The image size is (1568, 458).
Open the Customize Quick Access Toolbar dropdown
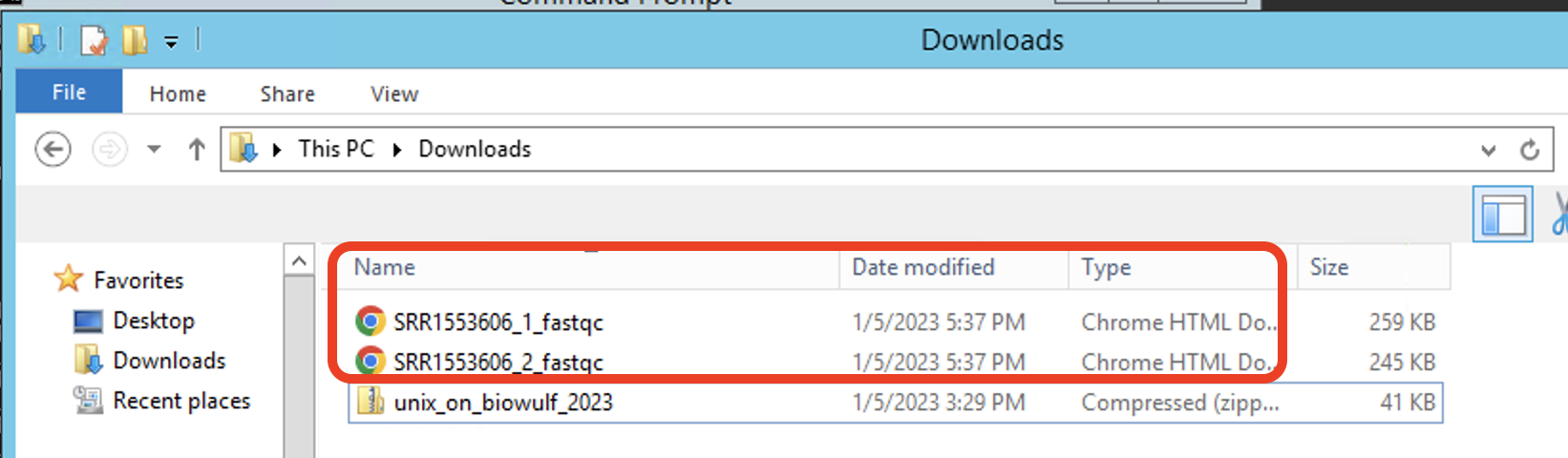171,42
